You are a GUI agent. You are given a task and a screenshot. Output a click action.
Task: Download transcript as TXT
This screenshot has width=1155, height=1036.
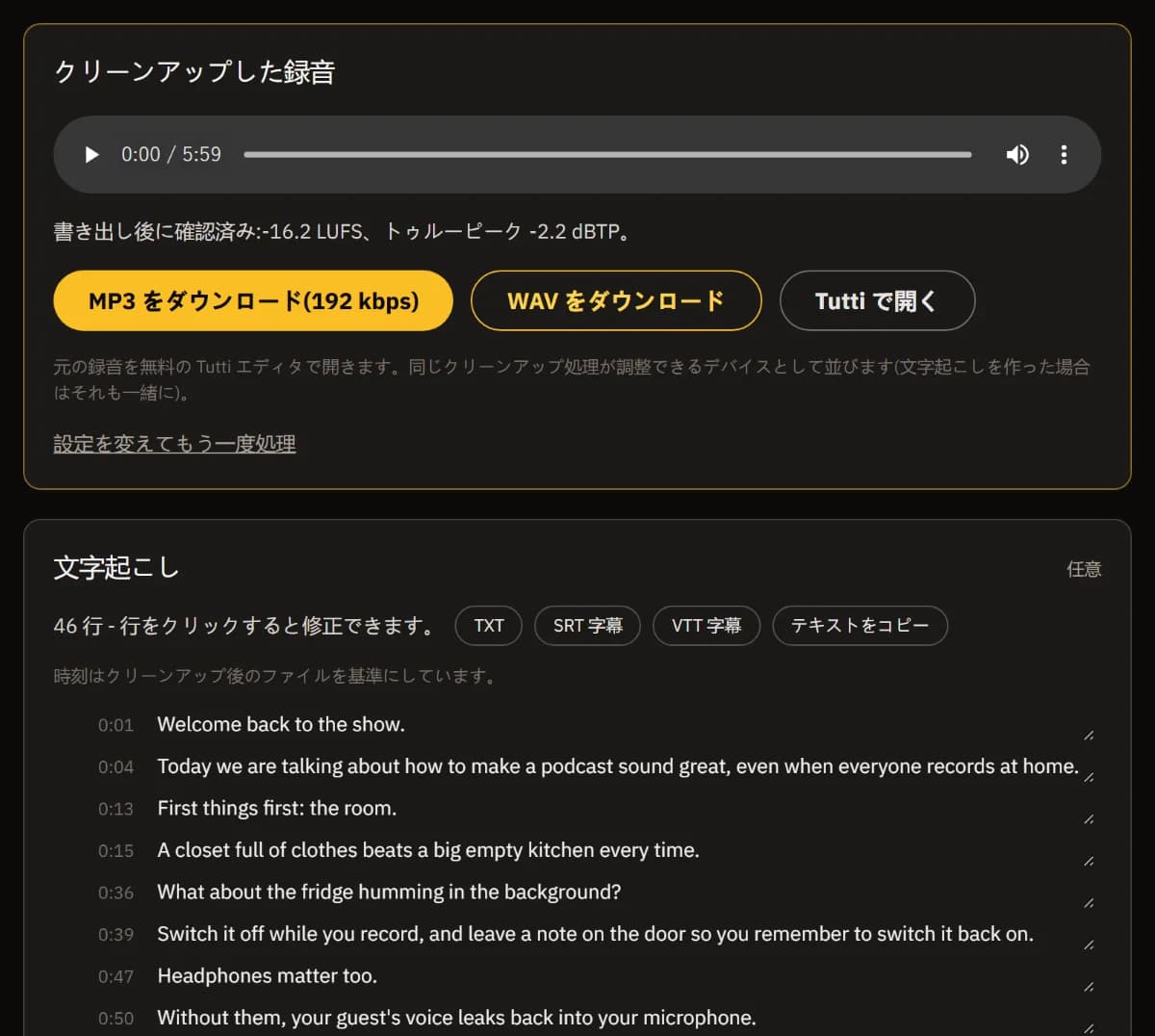[x=489, y=626]
